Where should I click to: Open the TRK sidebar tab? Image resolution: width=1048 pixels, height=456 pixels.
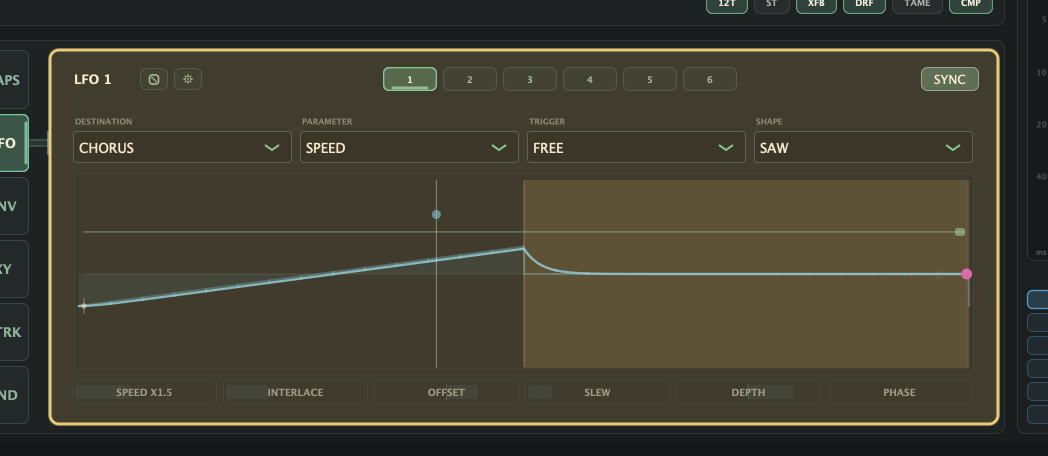pos(13,332)
